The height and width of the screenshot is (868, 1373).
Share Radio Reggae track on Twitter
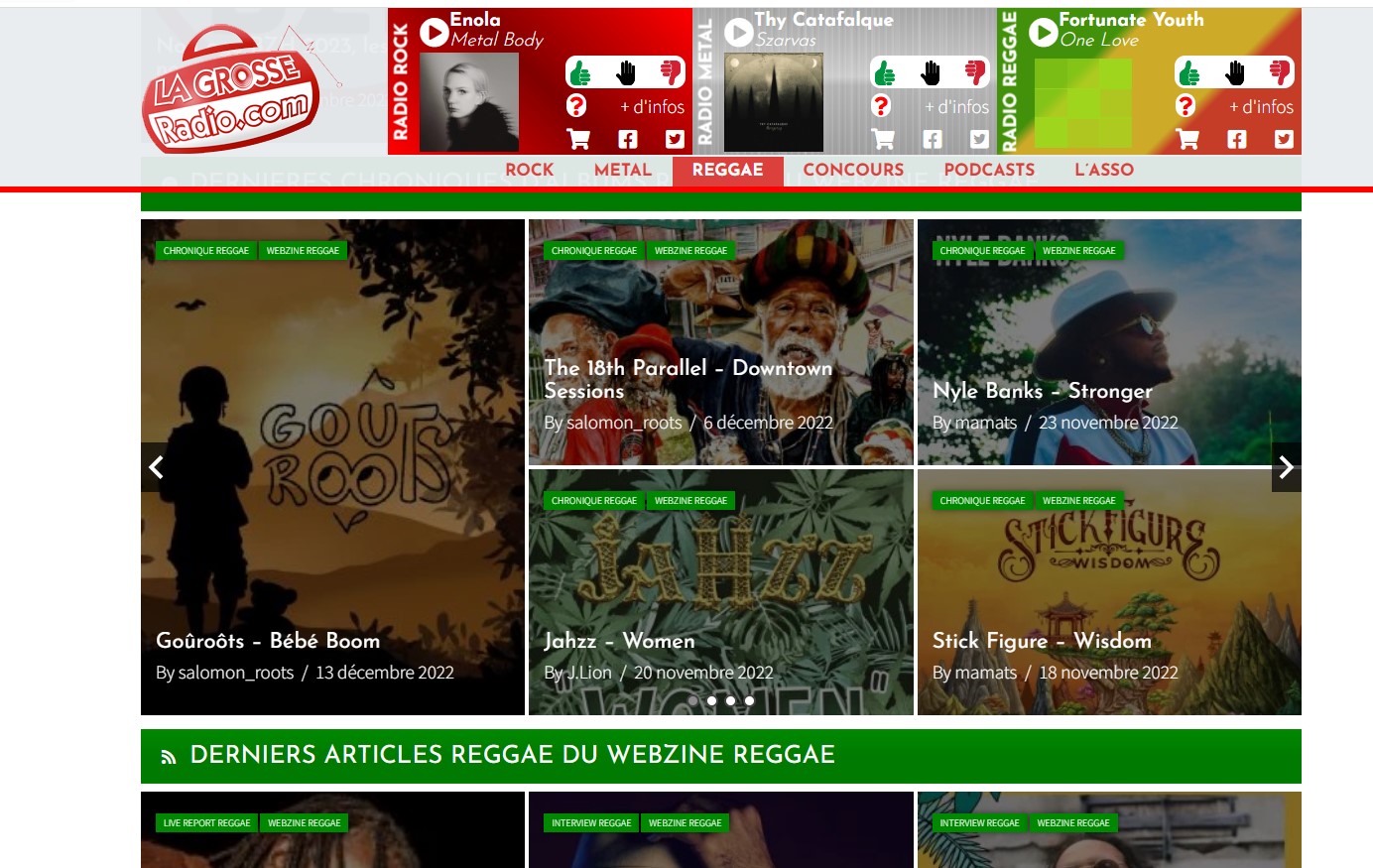[1284, 139]
